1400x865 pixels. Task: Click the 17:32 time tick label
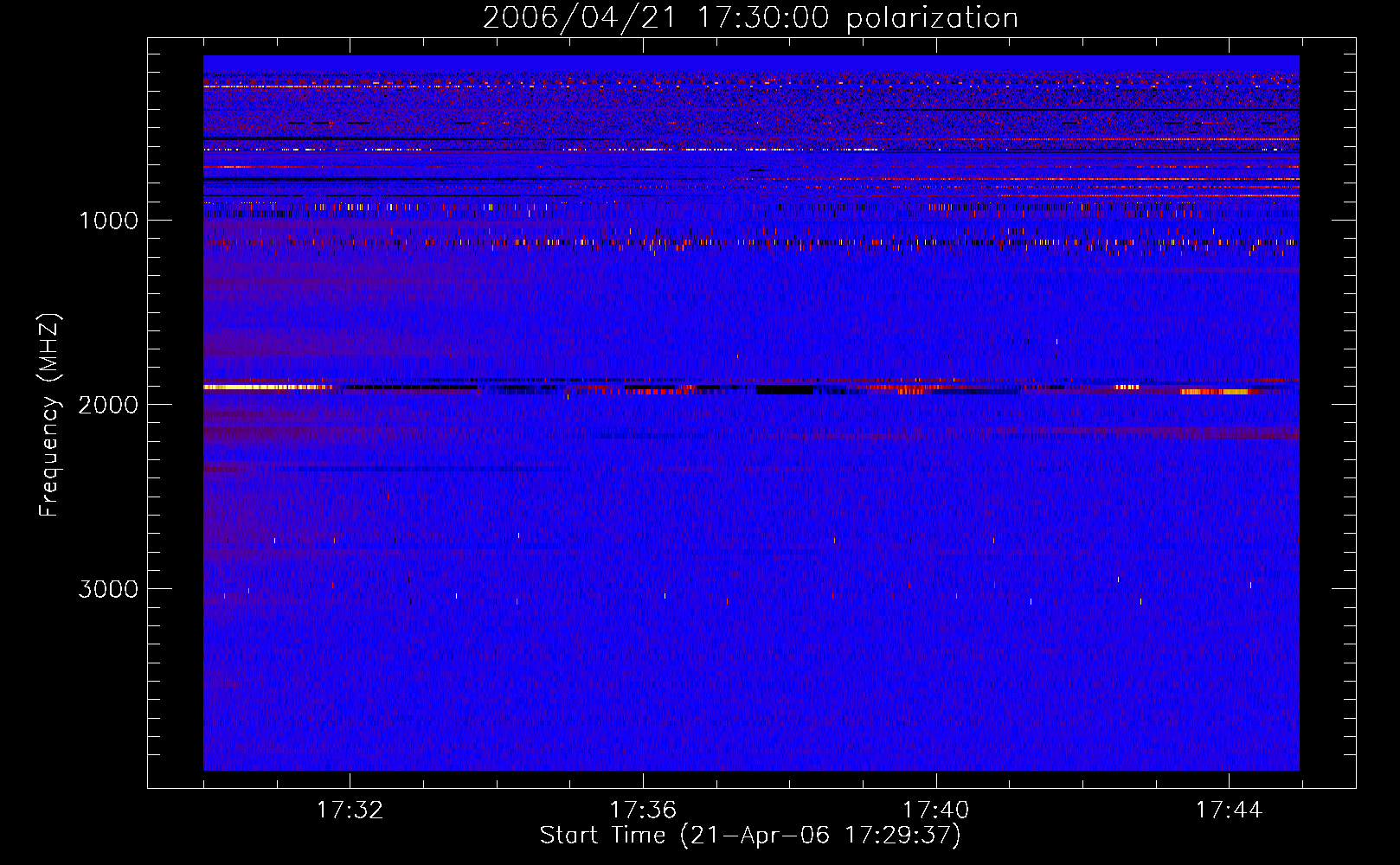[x=350, y=811]
